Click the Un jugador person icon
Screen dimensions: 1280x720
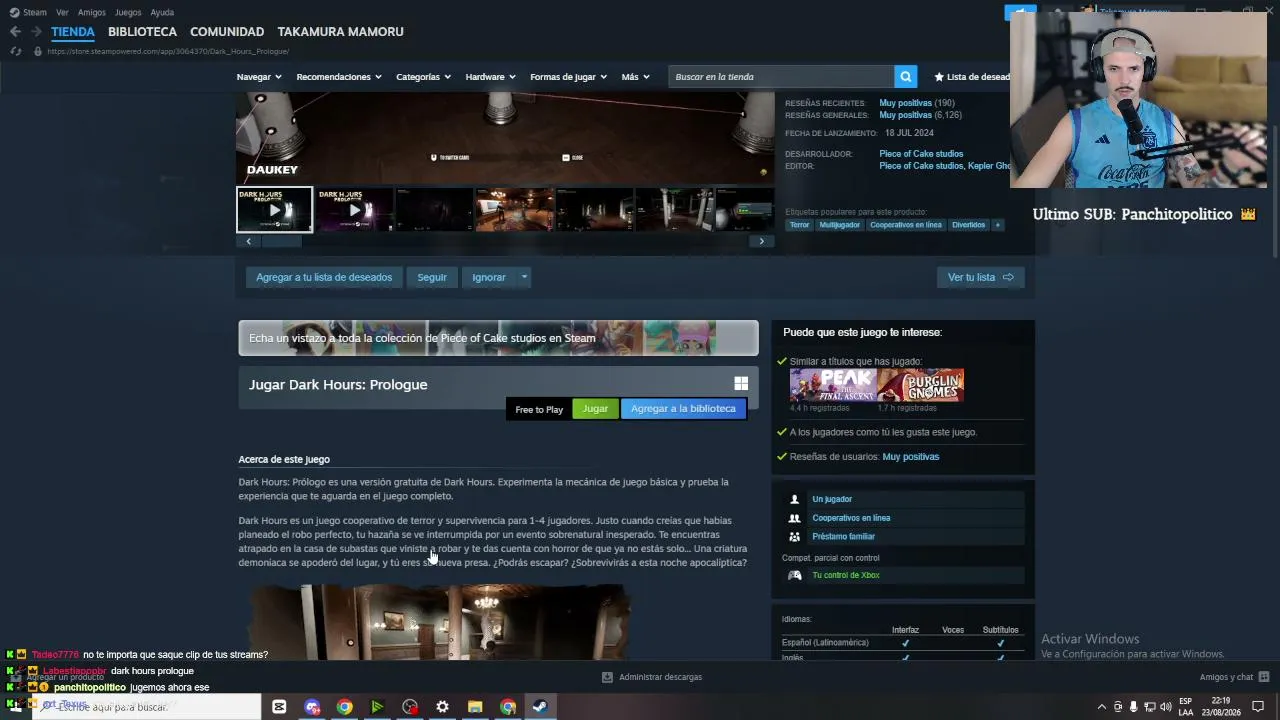tap(795, 499)
